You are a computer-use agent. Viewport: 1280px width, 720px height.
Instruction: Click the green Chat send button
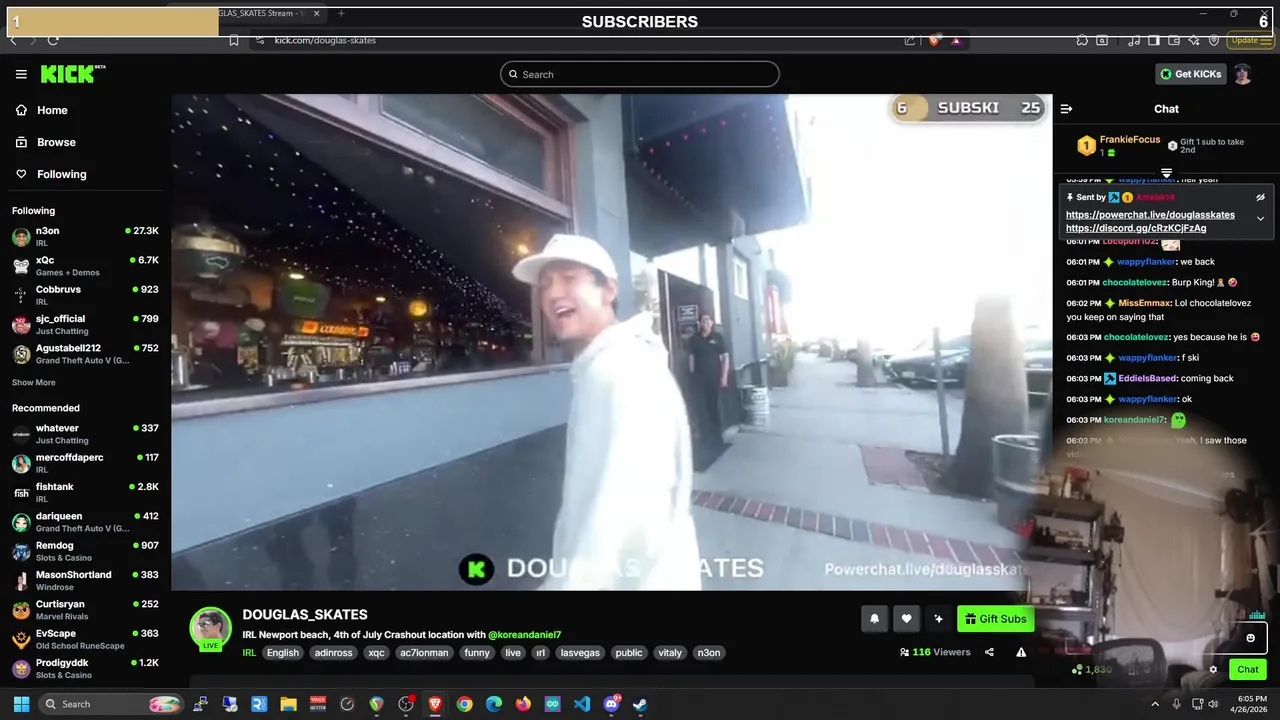point(1248,670)
